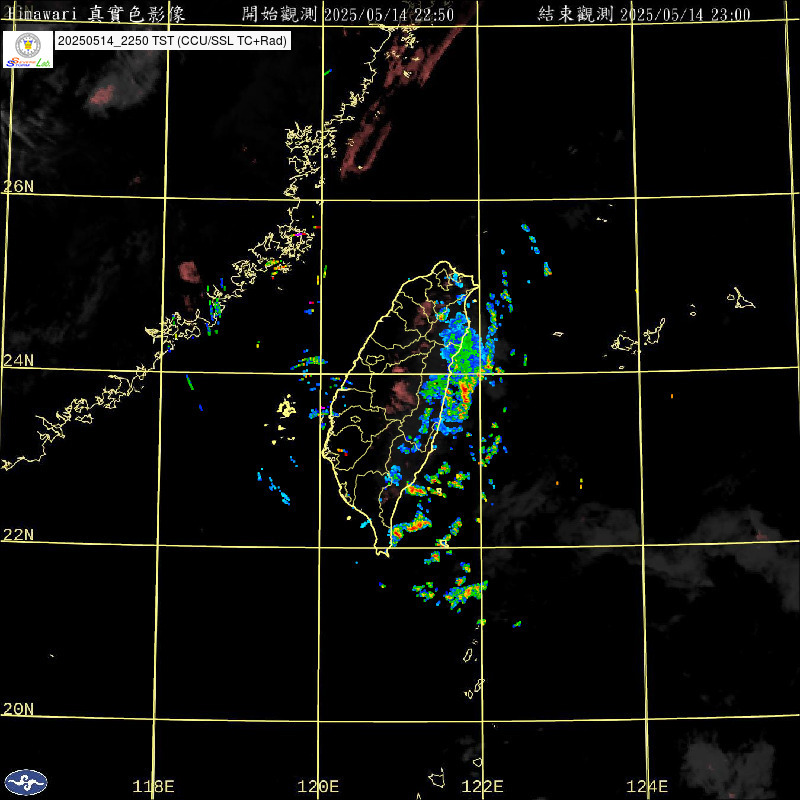Click the 20N latitude label
Image resolution: width=800 pixels, height=800 pixels.
point(18,709)
